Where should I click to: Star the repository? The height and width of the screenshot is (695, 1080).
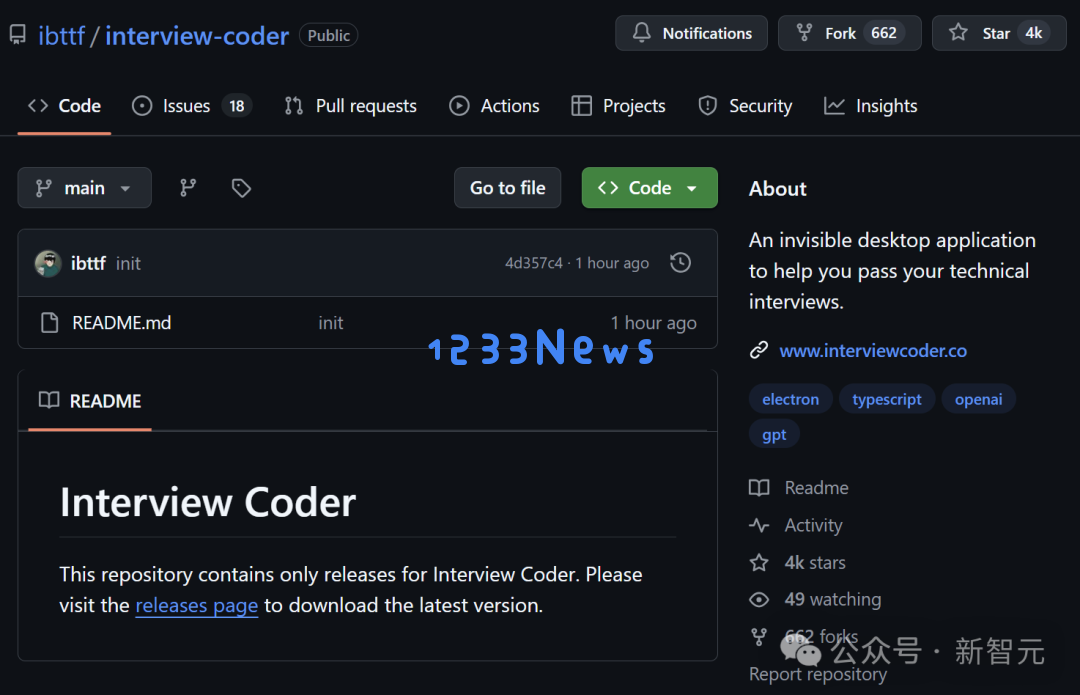(x=999, y=33)
